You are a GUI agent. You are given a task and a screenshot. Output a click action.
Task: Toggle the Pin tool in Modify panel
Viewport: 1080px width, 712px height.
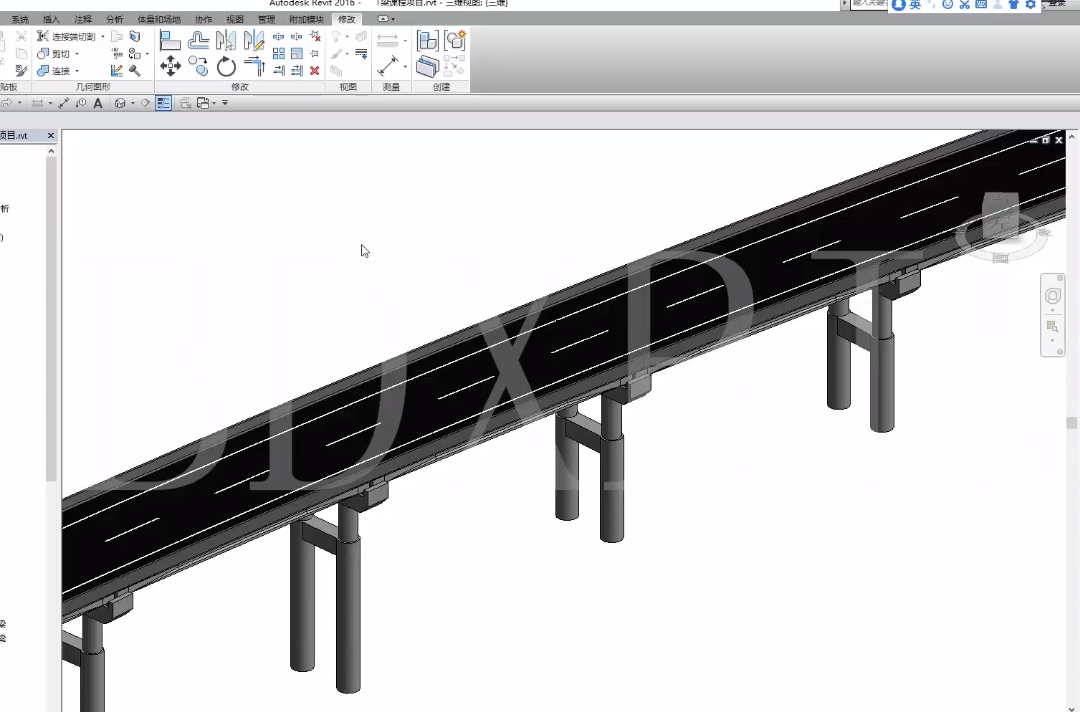(x=315, y=53)
